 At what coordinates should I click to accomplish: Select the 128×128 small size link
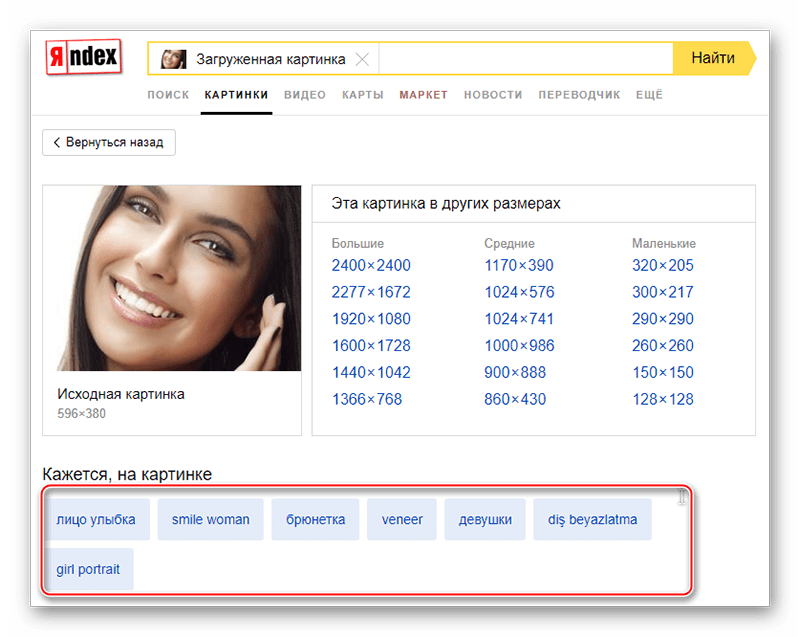tap(663, 399)
